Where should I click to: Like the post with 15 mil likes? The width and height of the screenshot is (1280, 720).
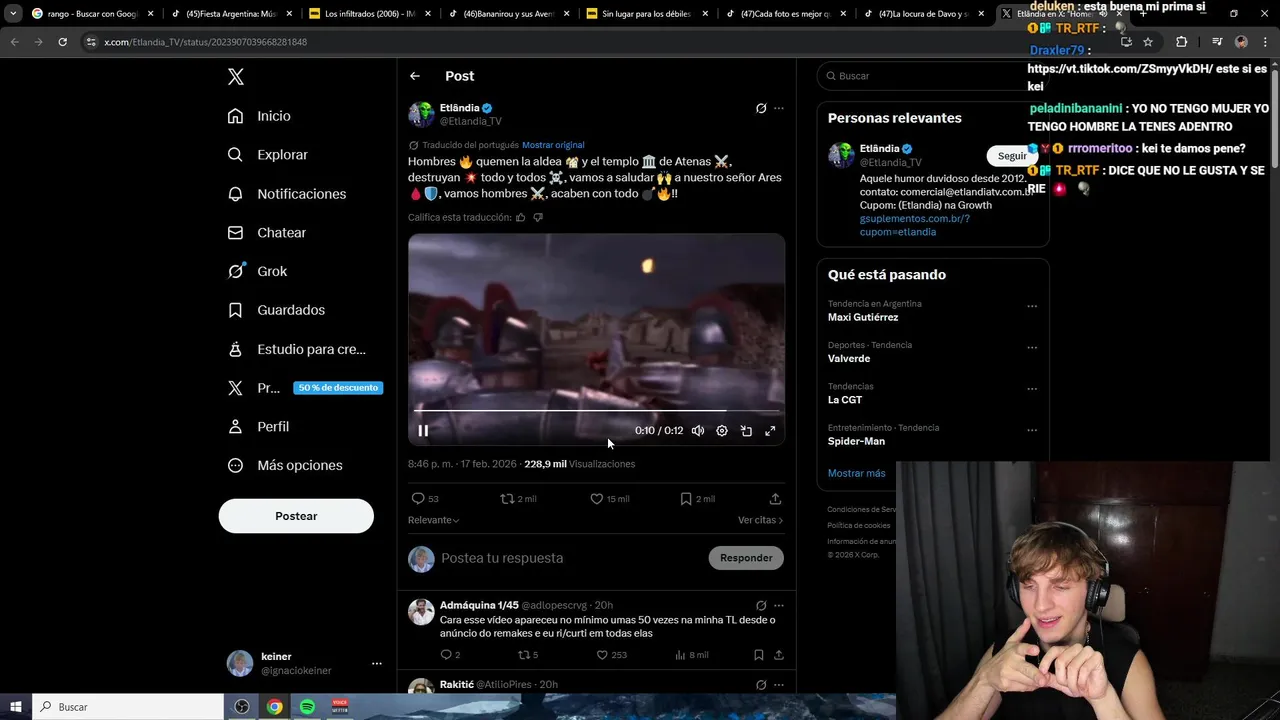coord(609,499)
